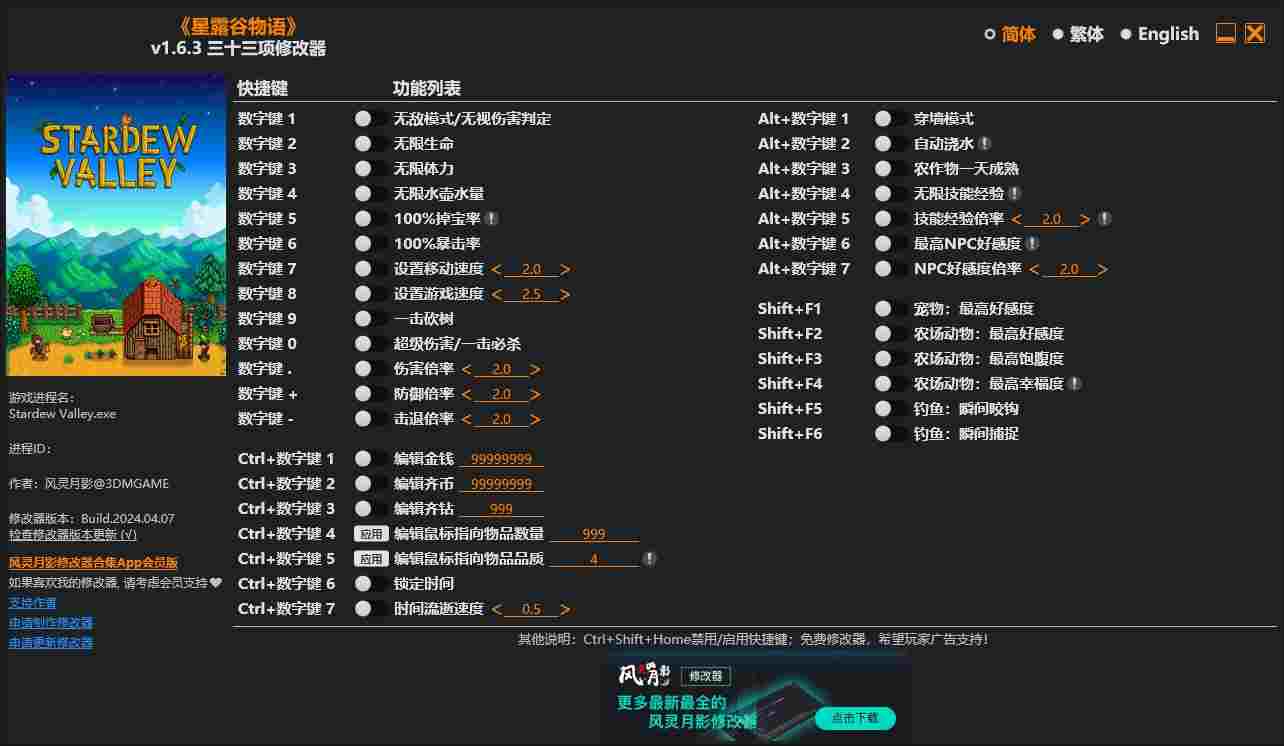
Task: Close the trainer with the X icon
Action: coord(1255,33)
